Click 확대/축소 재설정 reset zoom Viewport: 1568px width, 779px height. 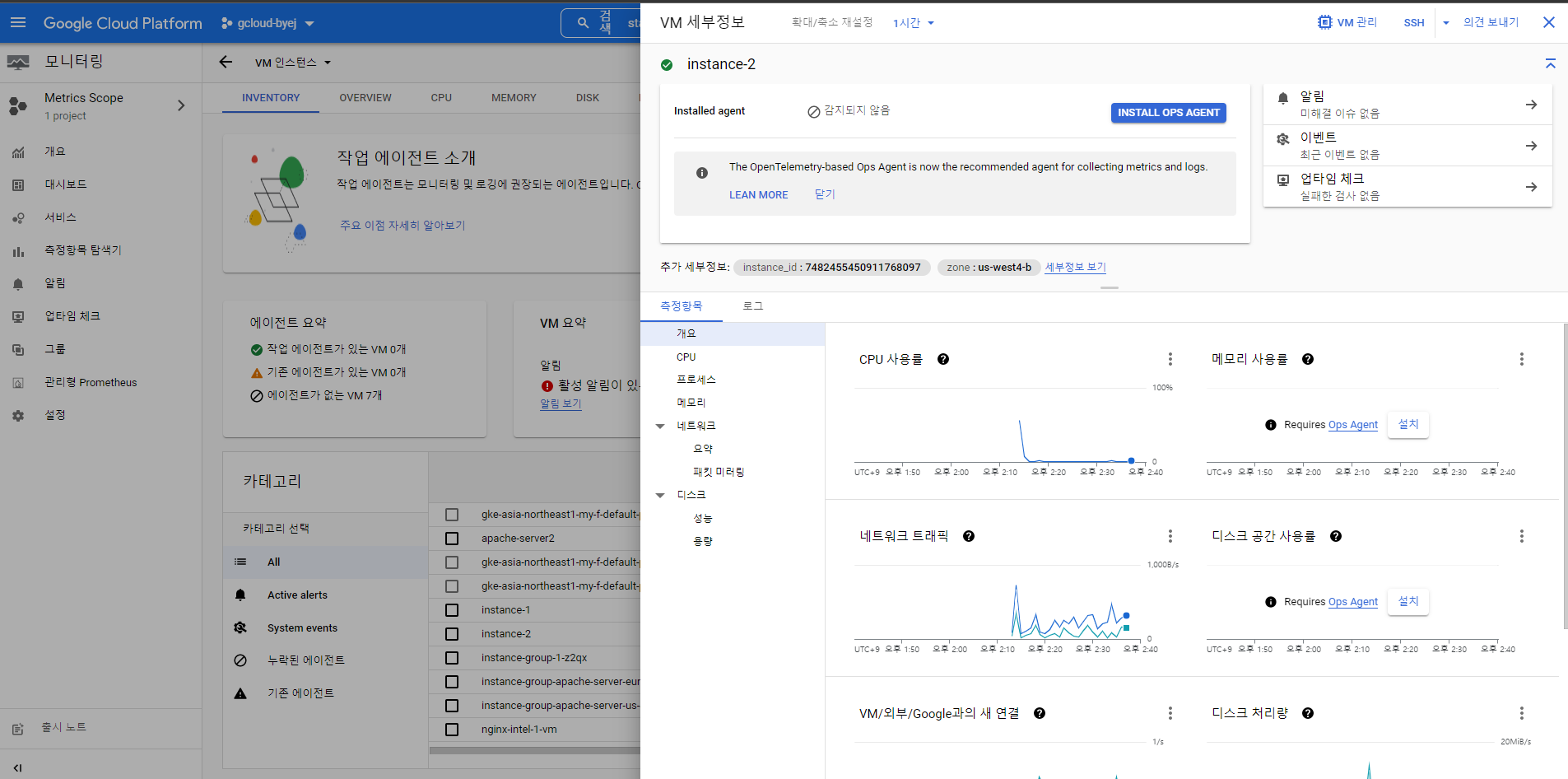tap(832, 22)
